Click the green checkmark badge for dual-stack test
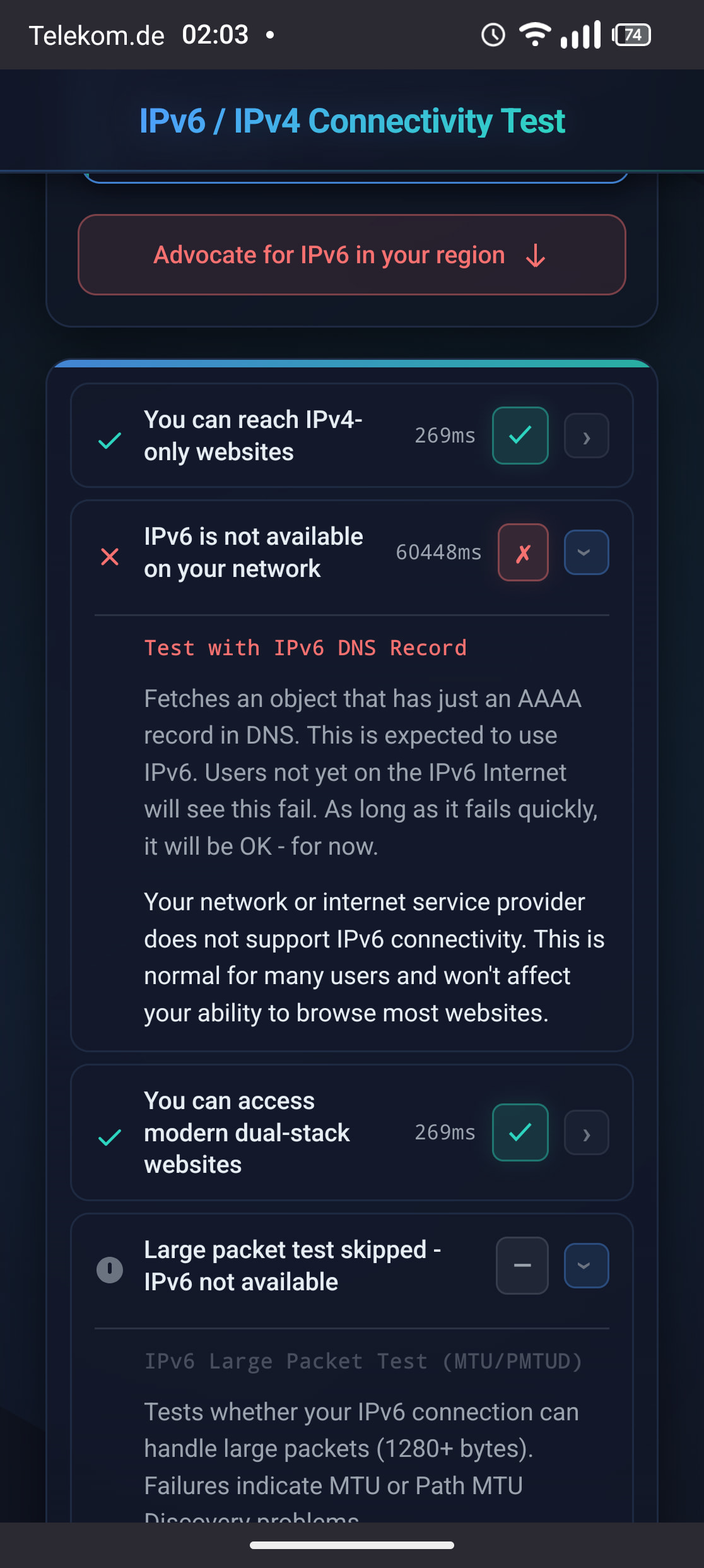This screenshot has height=1568, width=704. click(520, 1132)
